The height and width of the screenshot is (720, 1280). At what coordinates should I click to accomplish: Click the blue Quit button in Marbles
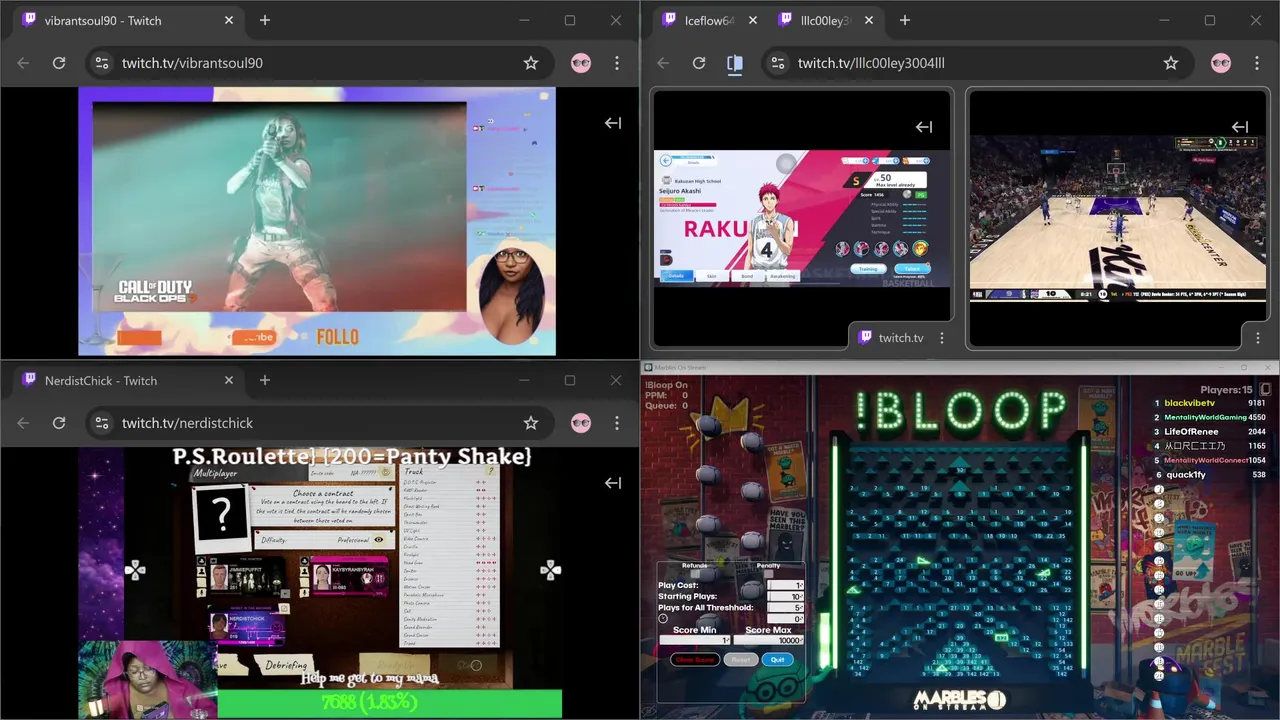[x=778, y=660]
